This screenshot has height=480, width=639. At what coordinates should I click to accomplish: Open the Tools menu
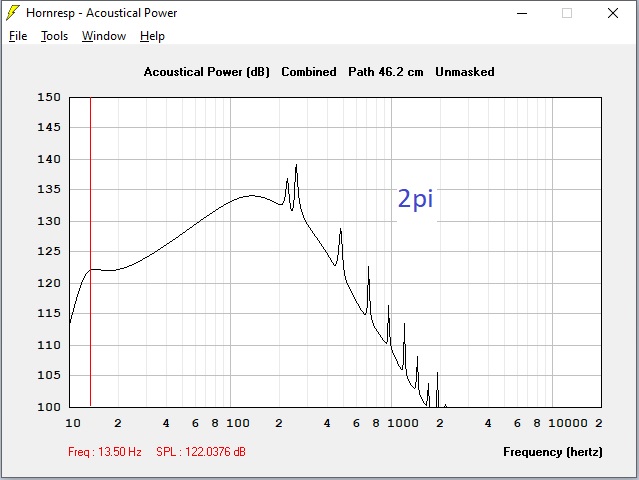[54, 36]
